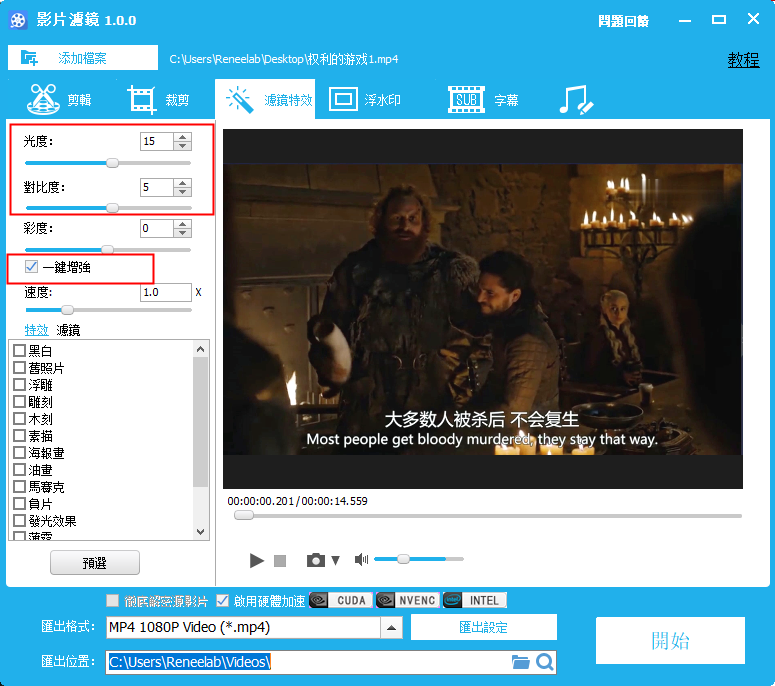Adjust the brightness slider handle
775x686 pixels.
pos(113,163)
